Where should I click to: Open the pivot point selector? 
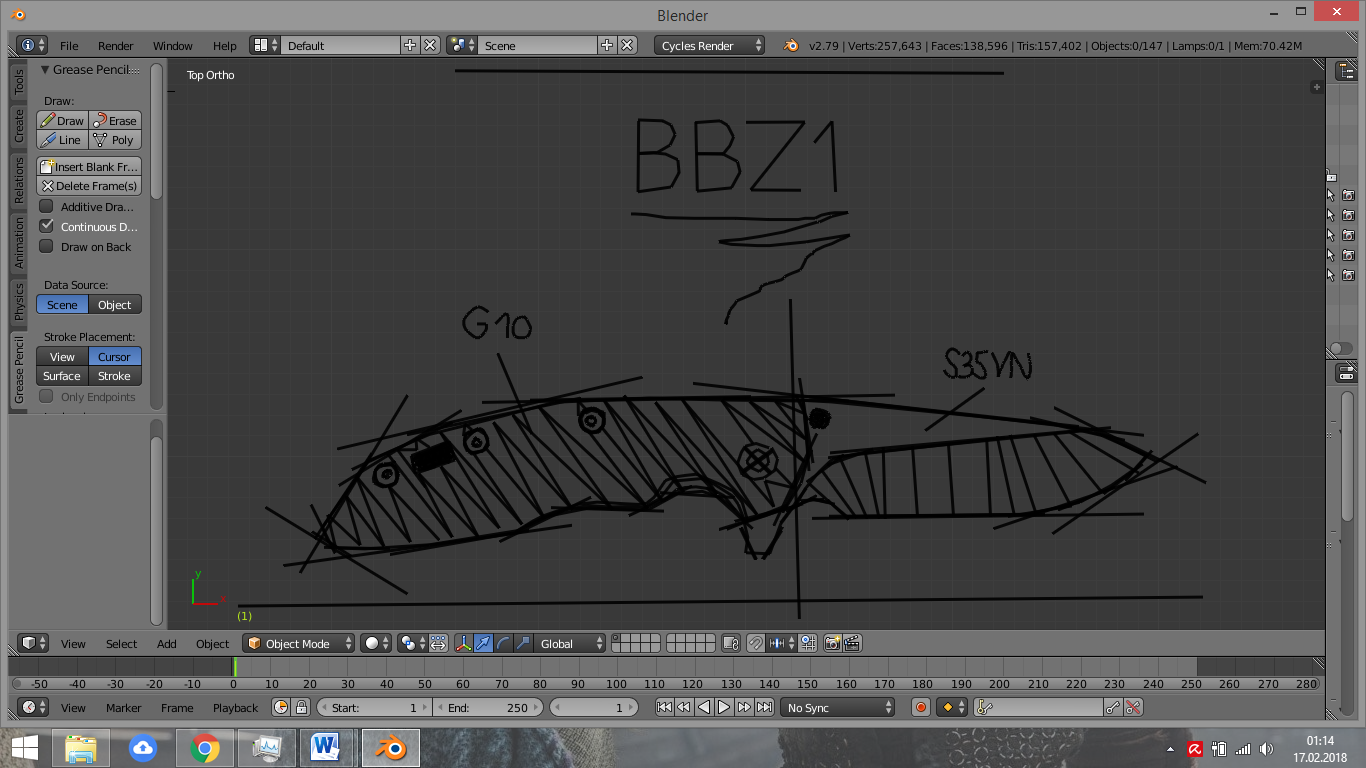(412, 644)
